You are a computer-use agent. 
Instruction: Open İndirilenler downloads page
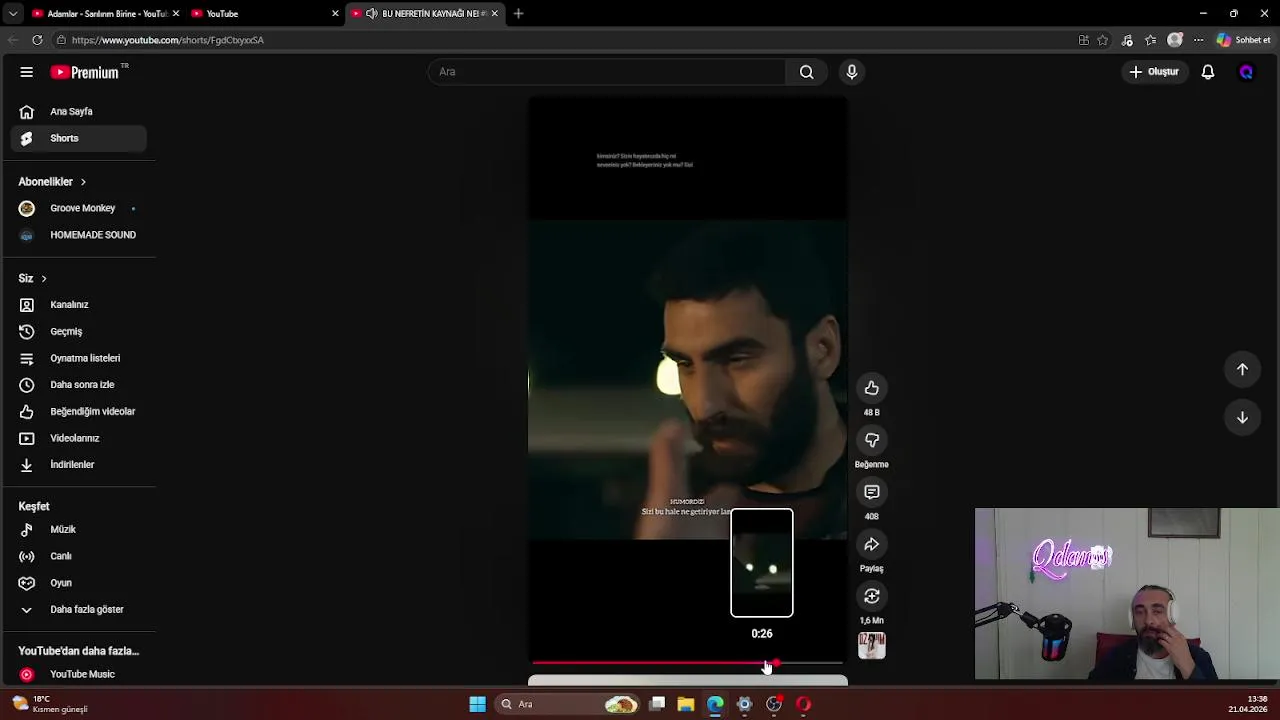pos(78,464)
